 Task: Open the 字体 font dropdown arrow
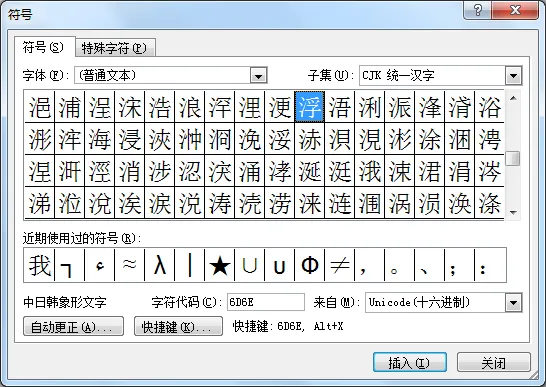point(258,75)
